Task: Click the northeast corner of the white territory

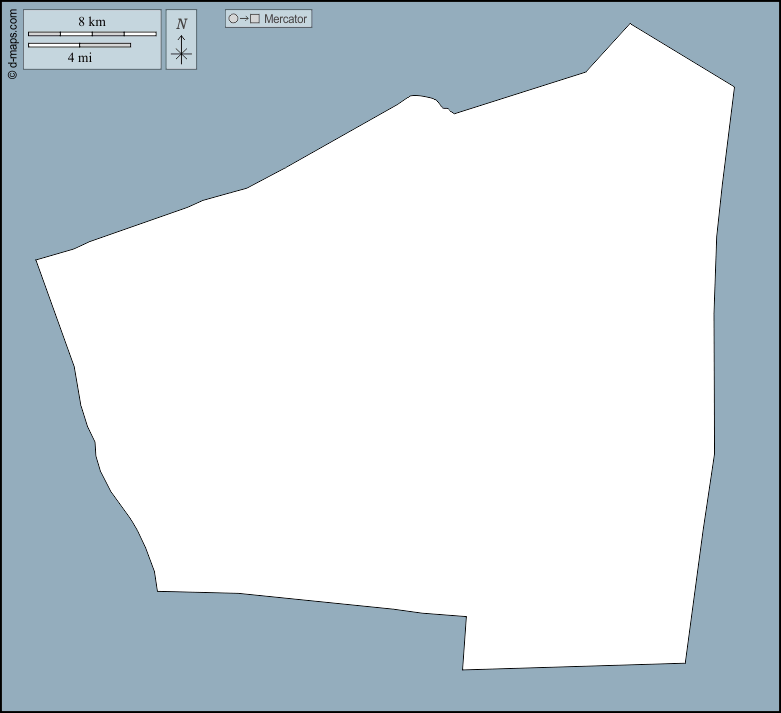Action: 732,88
